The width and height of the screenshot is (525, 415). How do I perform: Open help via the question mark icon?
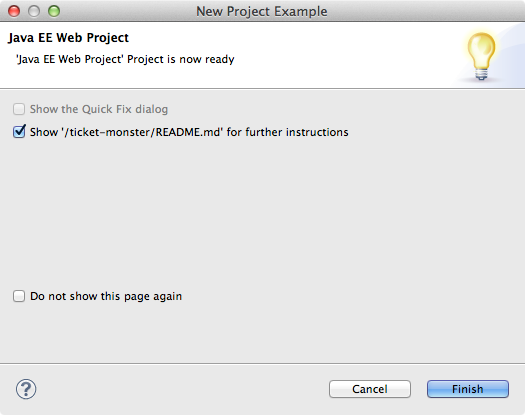26,389
